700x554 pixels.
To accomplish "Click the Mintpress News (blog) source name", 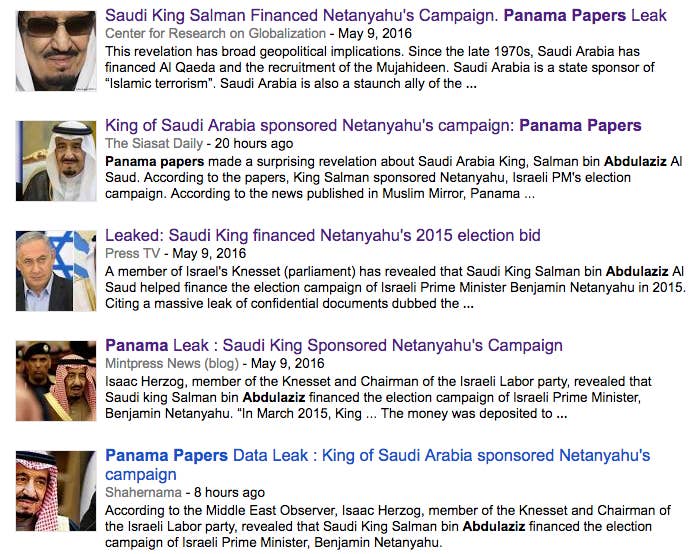I will 172,363.
